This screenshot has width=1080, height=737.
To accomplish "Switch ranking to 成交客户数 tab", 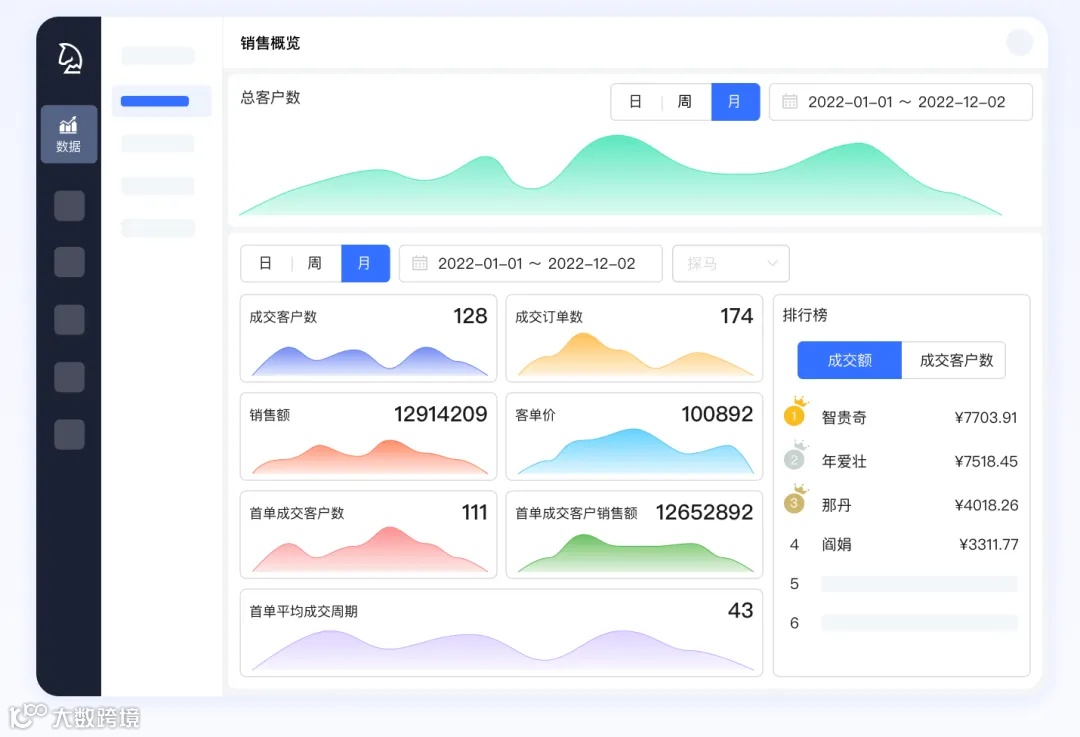I will [x=954, y=360].
